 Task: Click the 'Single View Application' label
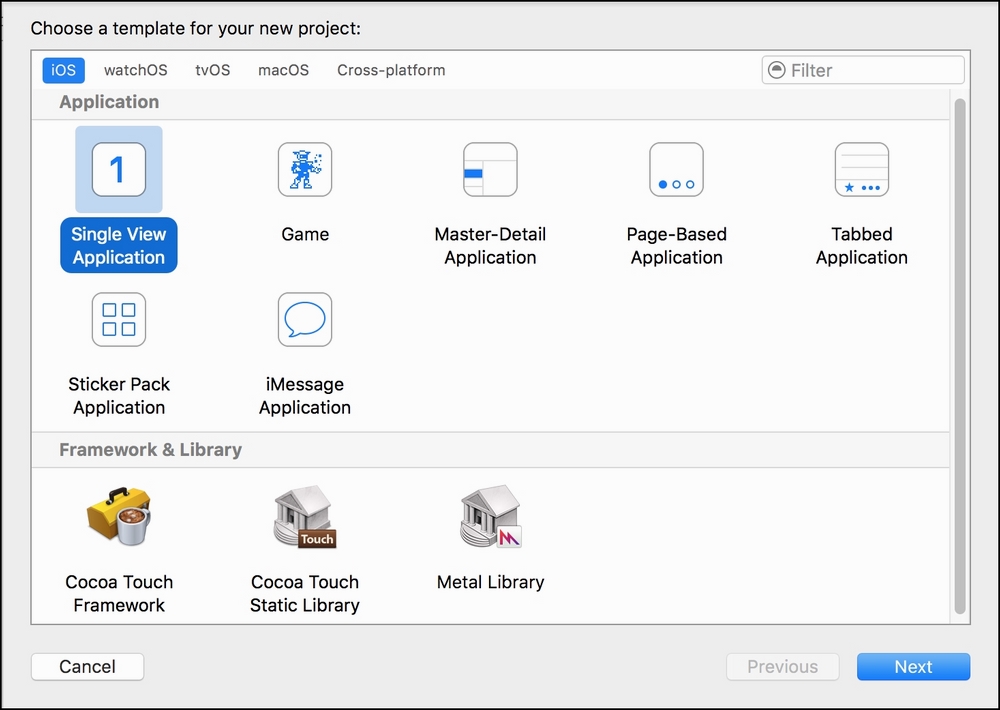[119, 246]
